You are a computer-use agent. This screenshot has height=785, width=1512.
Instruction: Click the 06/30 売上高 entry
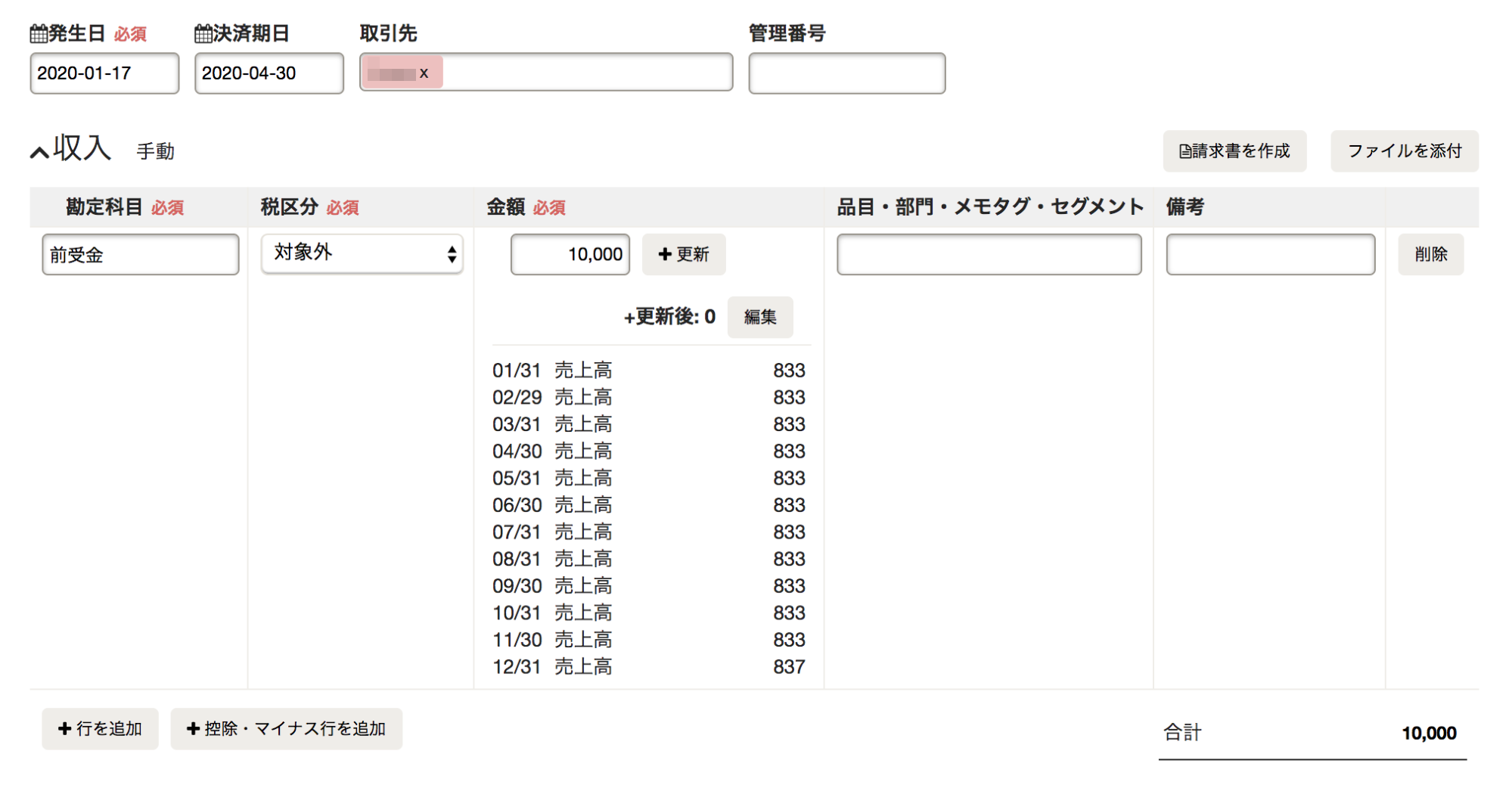pos(649,505)
